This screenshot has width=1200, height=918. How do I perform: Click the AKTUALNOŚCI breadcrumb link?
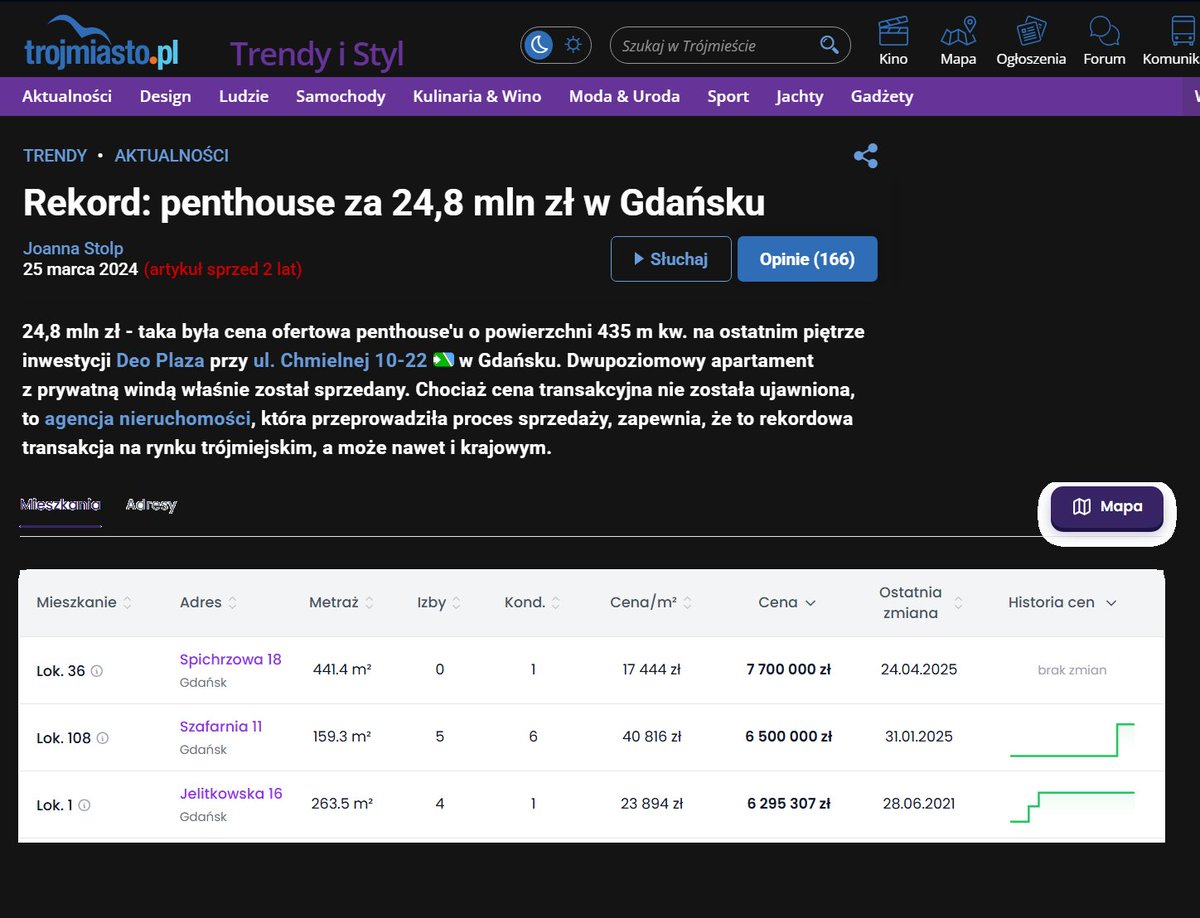(172, 155)
